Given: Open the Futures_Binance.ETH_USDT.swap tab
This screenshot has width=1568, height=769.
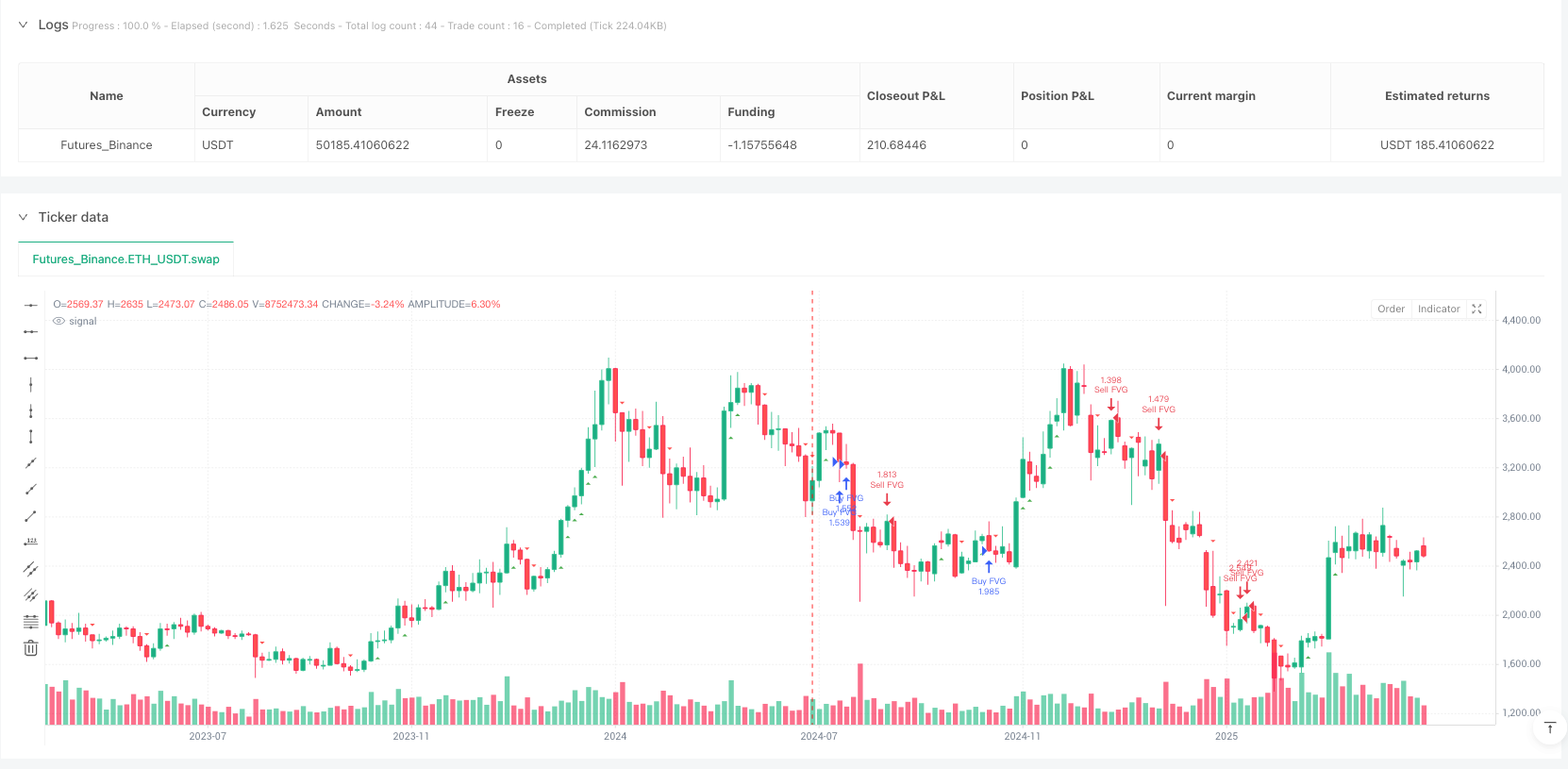Looking at the screenshot, I should [125, 259].
